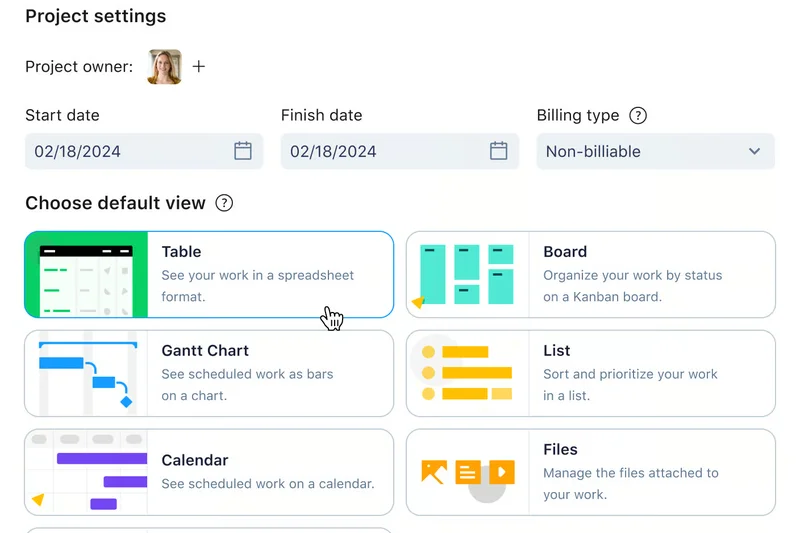Click the plus icon to add project owner
The image size is (800, 533).
(199, 67)
